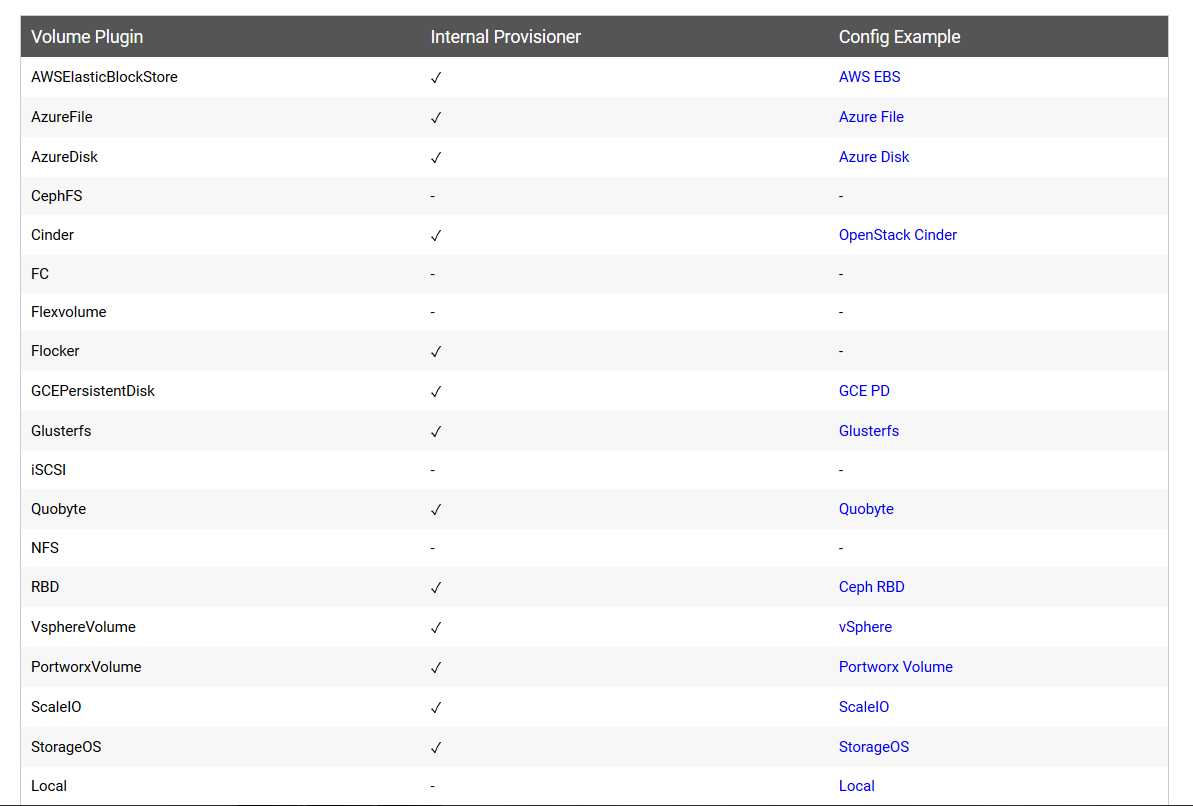Click the Internal Provisioner column header

pyautogui.click(x=505, y=37)
